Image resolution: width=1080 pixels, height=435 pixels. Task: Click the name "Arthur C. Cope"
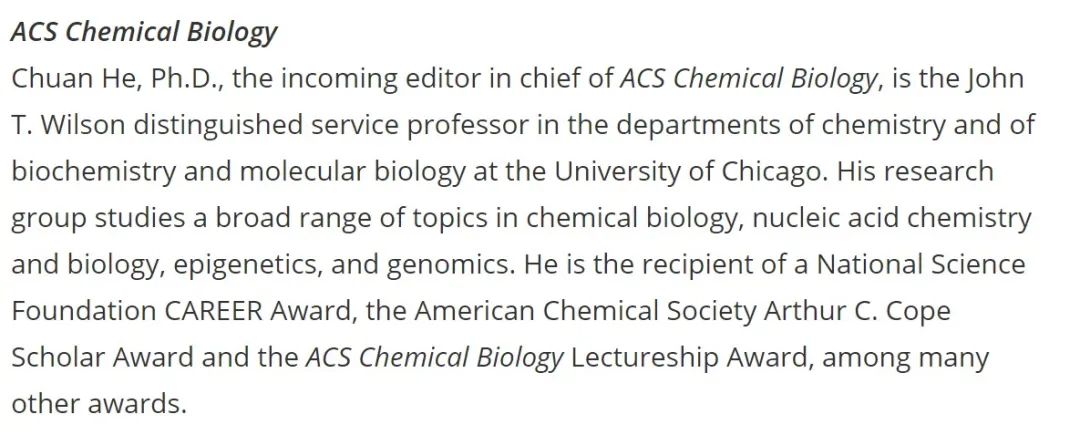pyautogui.click(x=857, y=312)
